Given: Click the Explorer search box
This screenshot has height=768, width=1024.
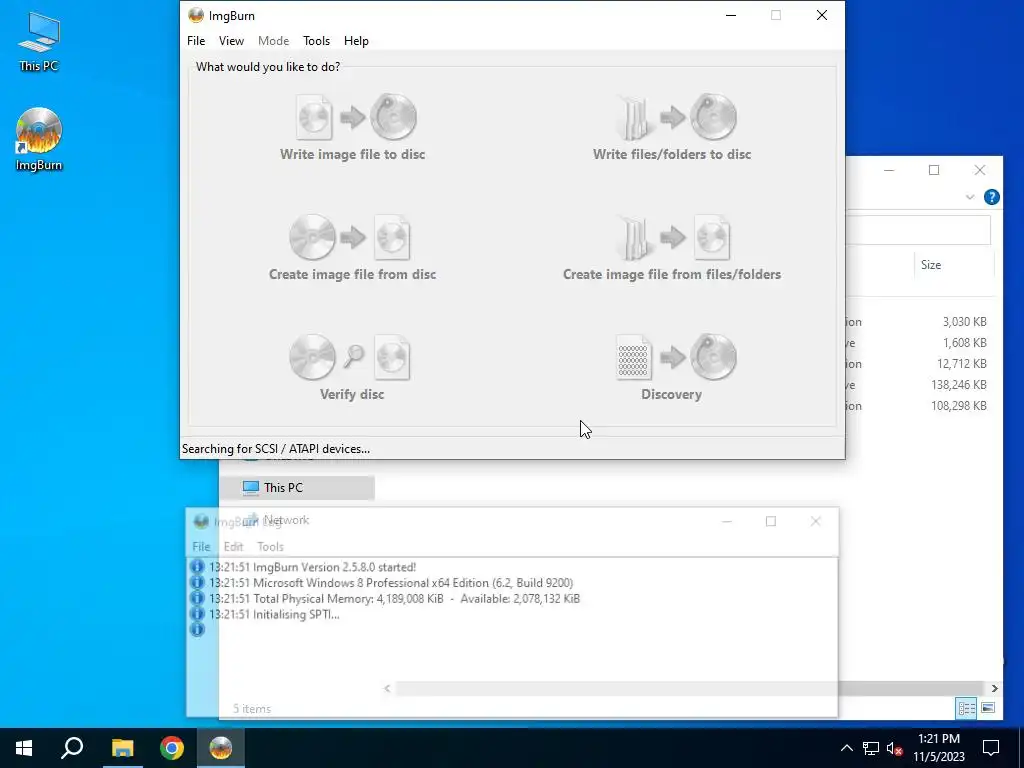Looking at the screenshot, I should (x=918, y=230).
